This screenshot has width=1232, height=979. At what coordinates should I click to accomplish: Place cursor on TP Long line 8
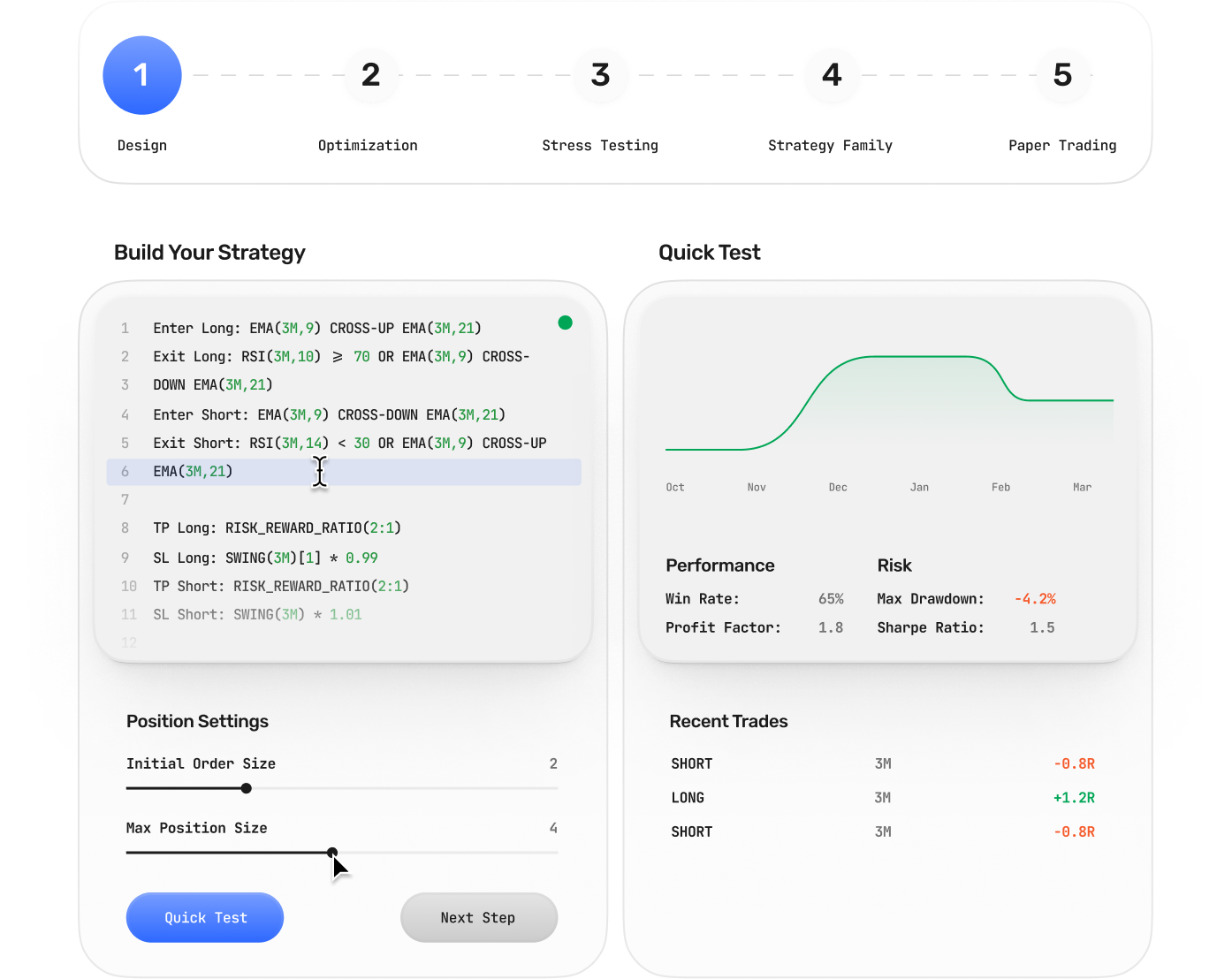click(277, 528)
